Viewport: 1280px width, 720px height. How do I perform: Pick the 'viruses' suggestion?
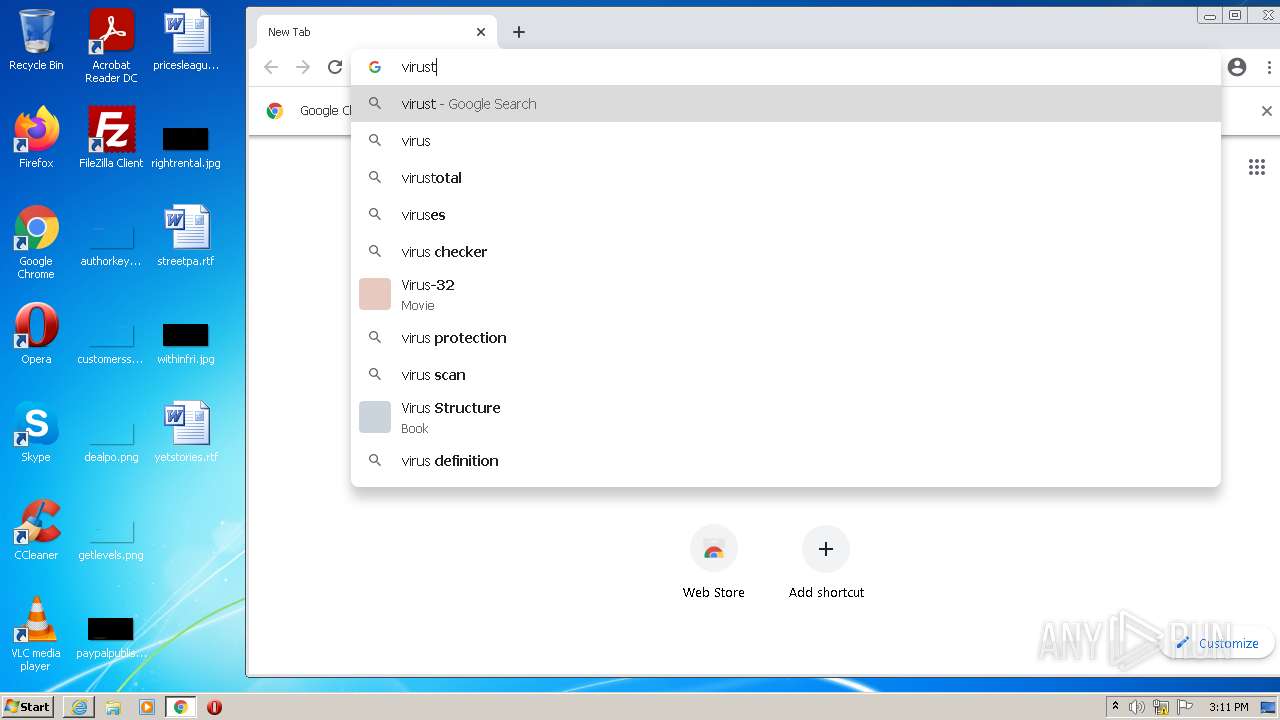[786, 215]
